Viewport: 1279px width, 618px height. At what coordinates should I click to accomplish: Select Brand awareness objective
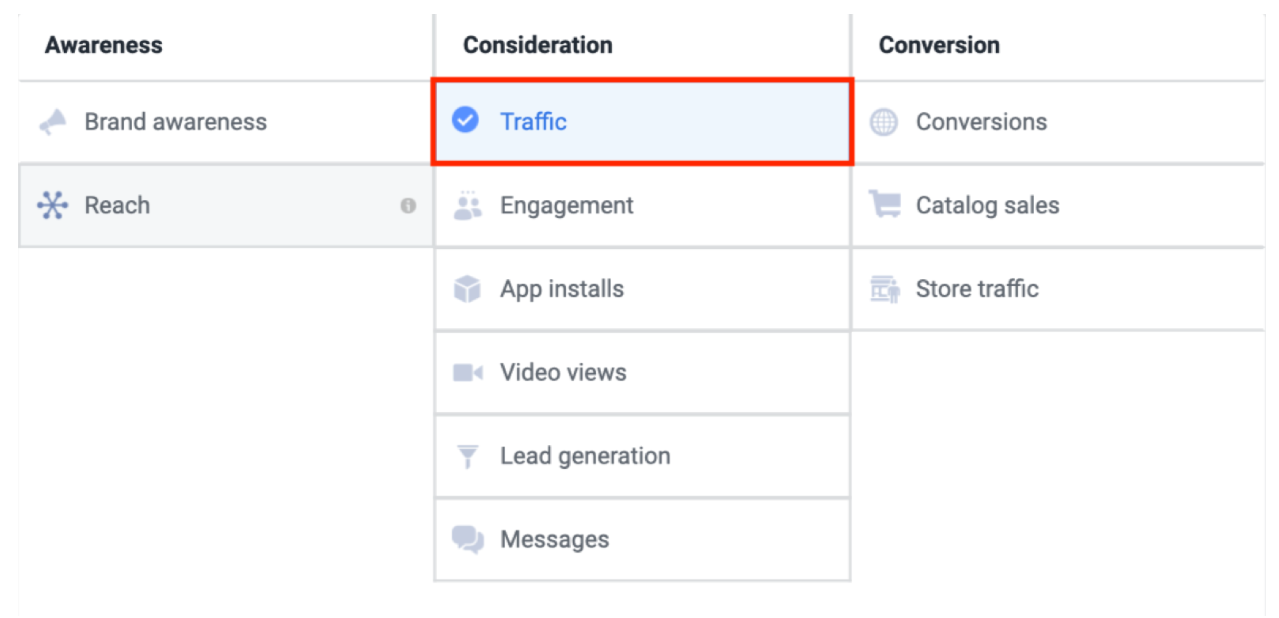[x=175, y=122]
